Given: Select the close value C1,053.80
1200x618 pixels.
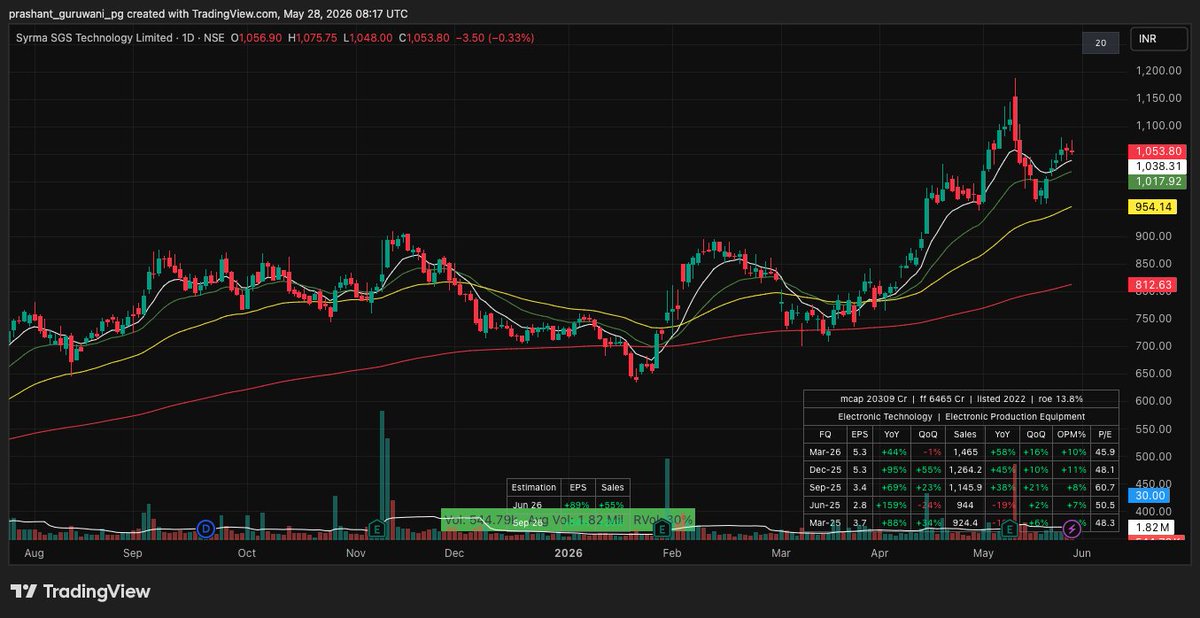Looking at the screenshot, I should click(426, 38).
